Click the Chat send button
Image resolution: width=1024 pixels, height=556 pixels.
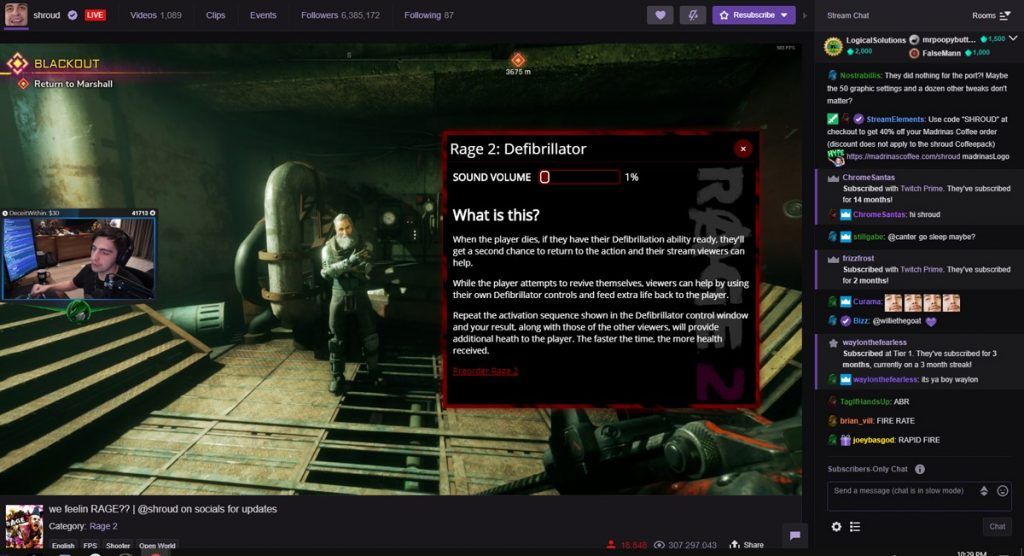997,527
